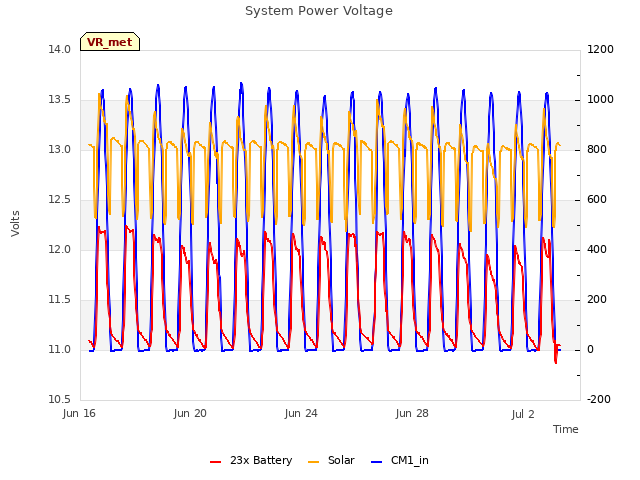Click the Jul 2 x-axis tick label
640x480 pixels.
click(523, 414)
